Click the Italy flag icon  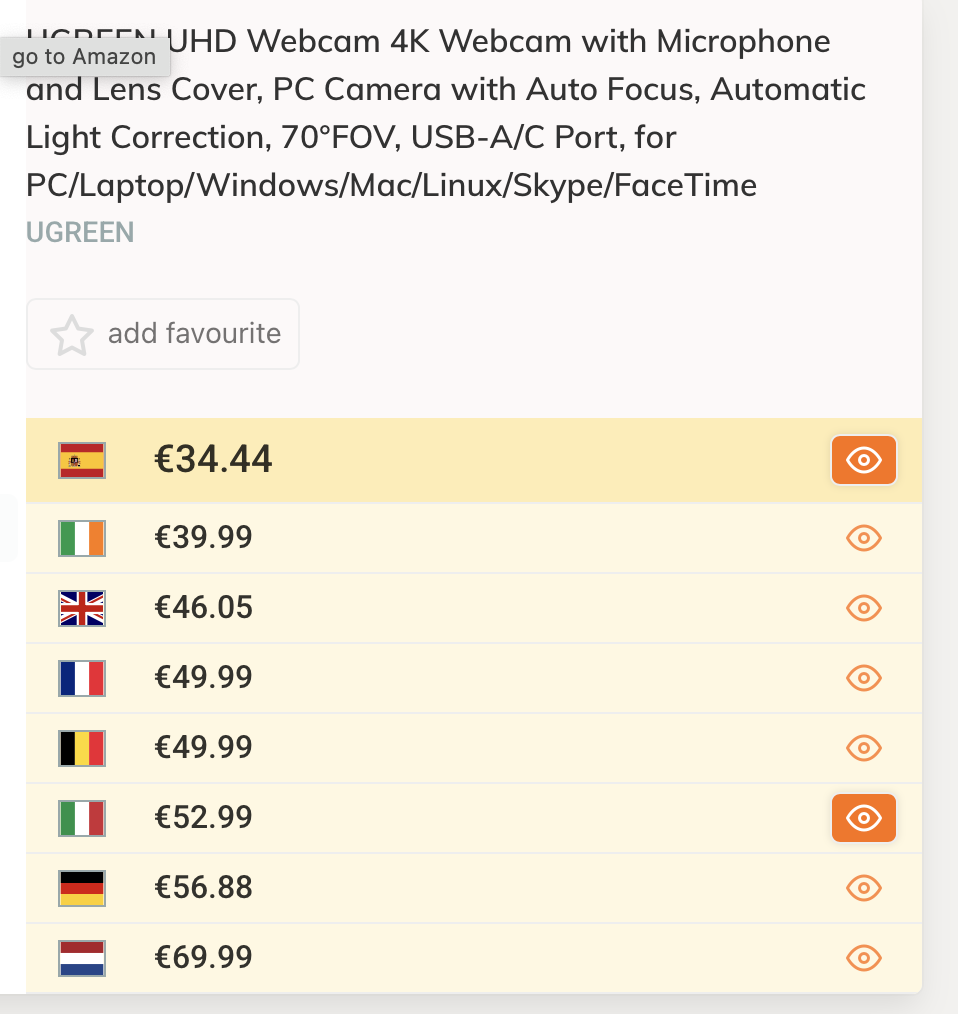(x=82, y=818)
